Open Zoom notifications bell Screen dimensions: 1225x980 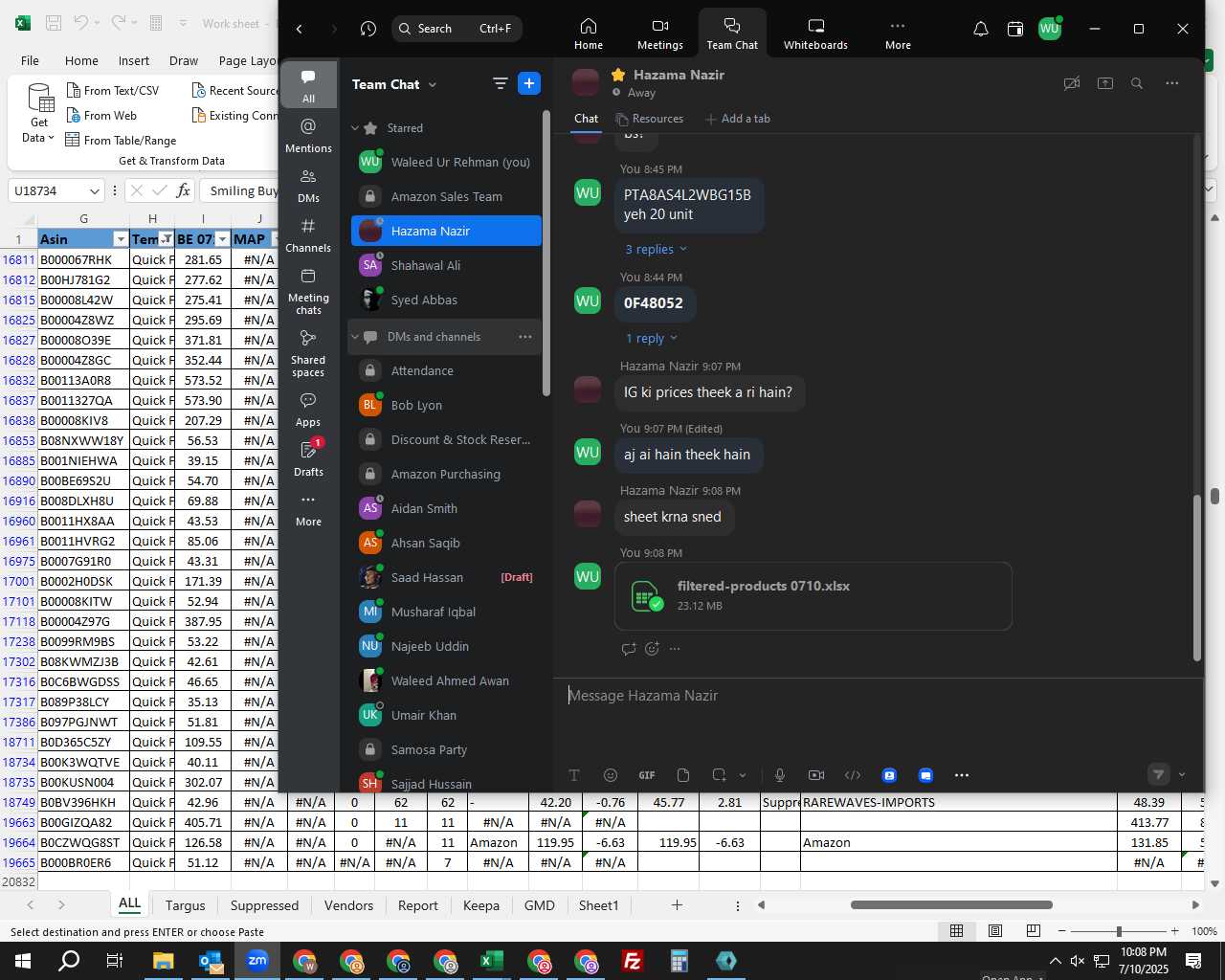click(x=981, y=29)
